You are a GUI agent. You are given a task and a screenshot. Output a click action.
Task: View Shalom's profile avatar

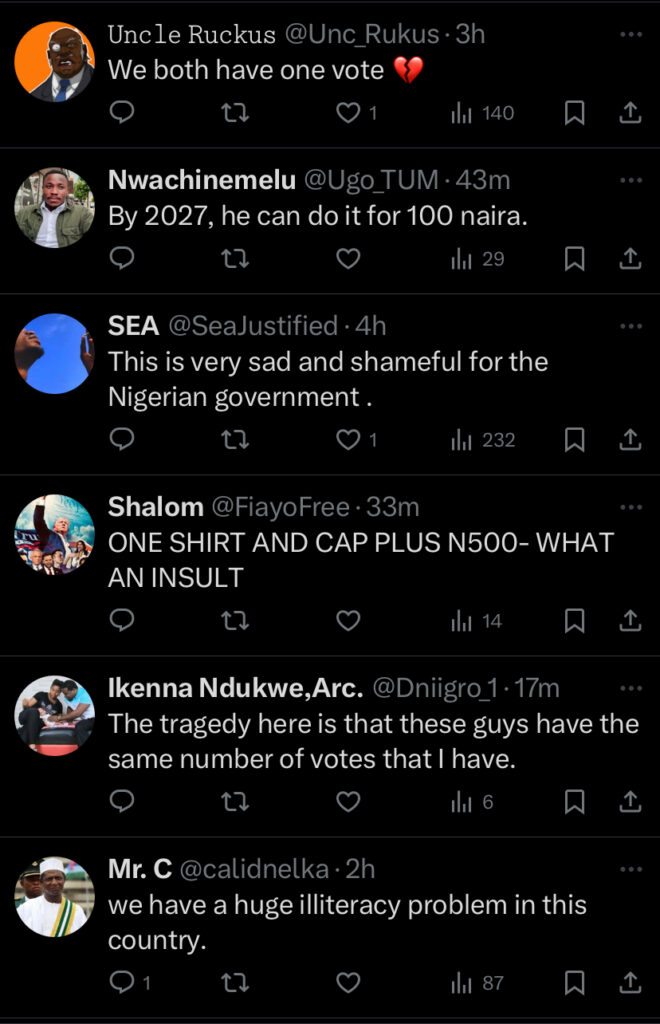click(54, 534)
